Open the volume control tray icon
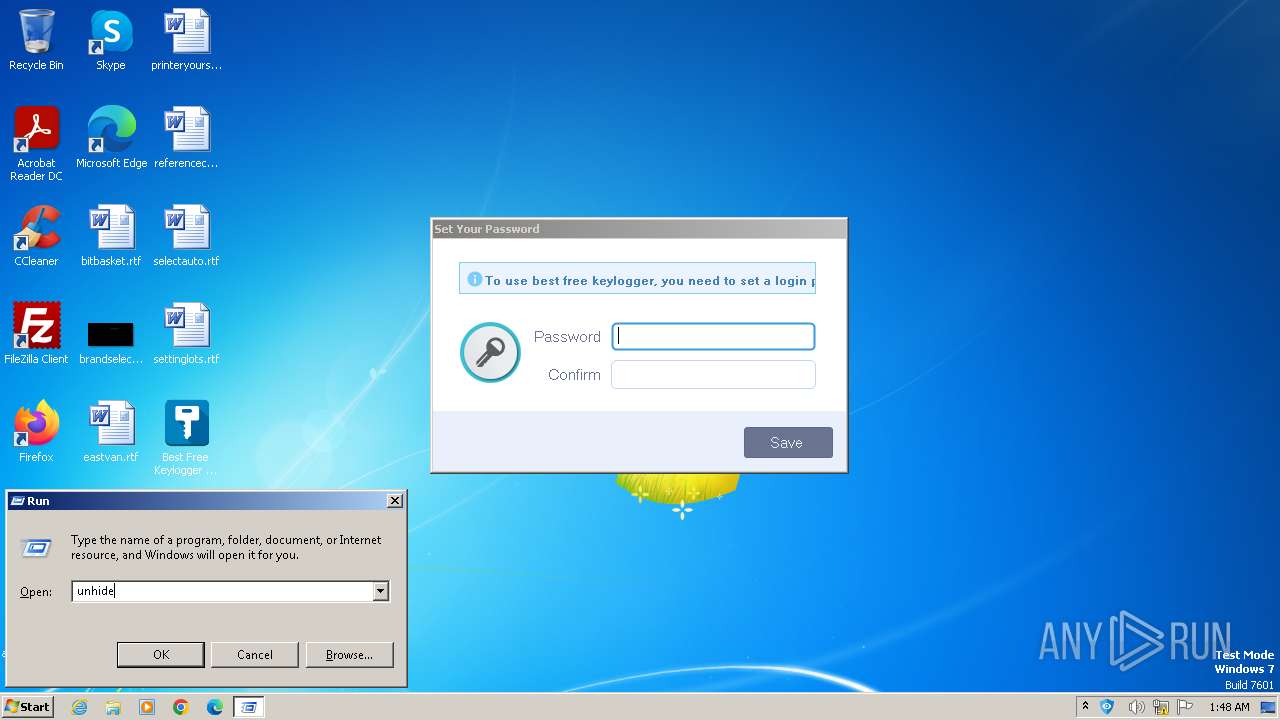 click(1136, 707)
